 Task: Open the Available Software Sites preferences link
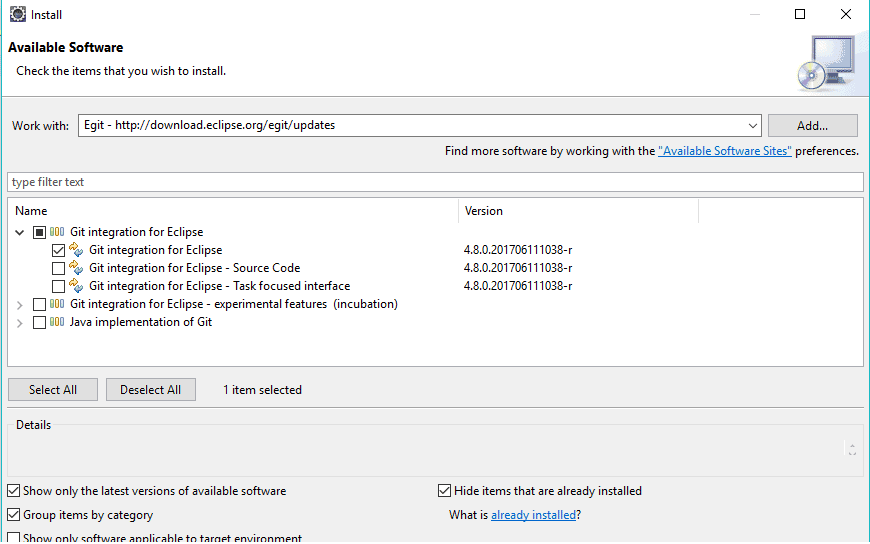pos(725,151)
